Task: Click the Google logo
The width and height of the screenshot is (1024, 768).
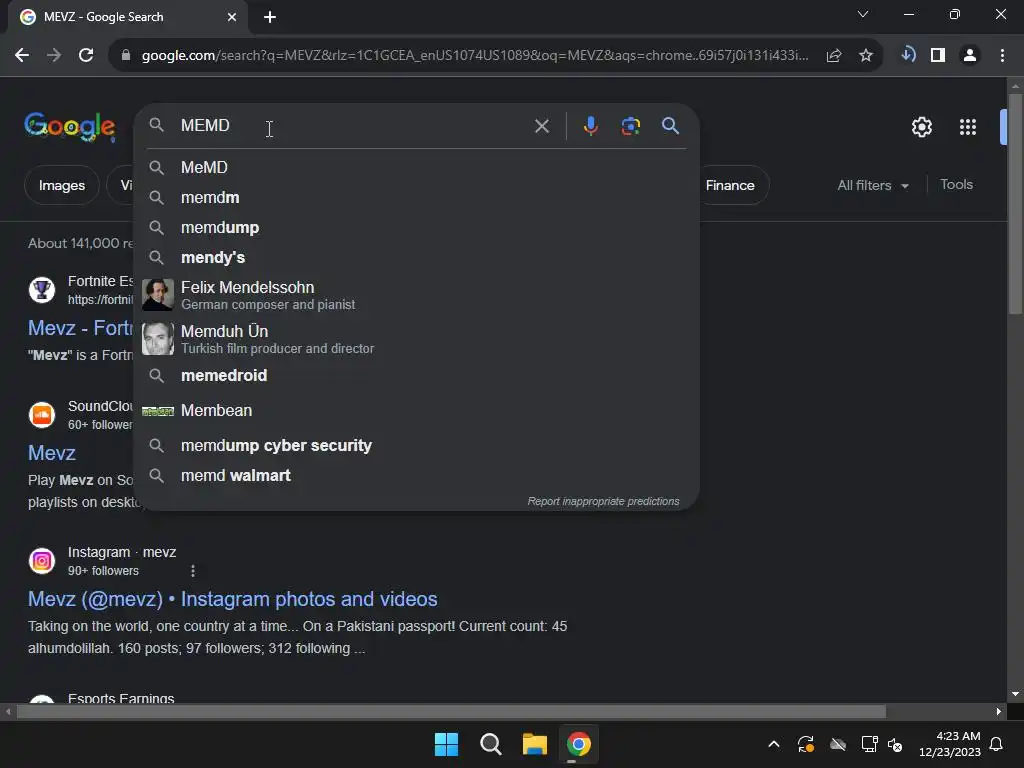Action: pos(70,127)
